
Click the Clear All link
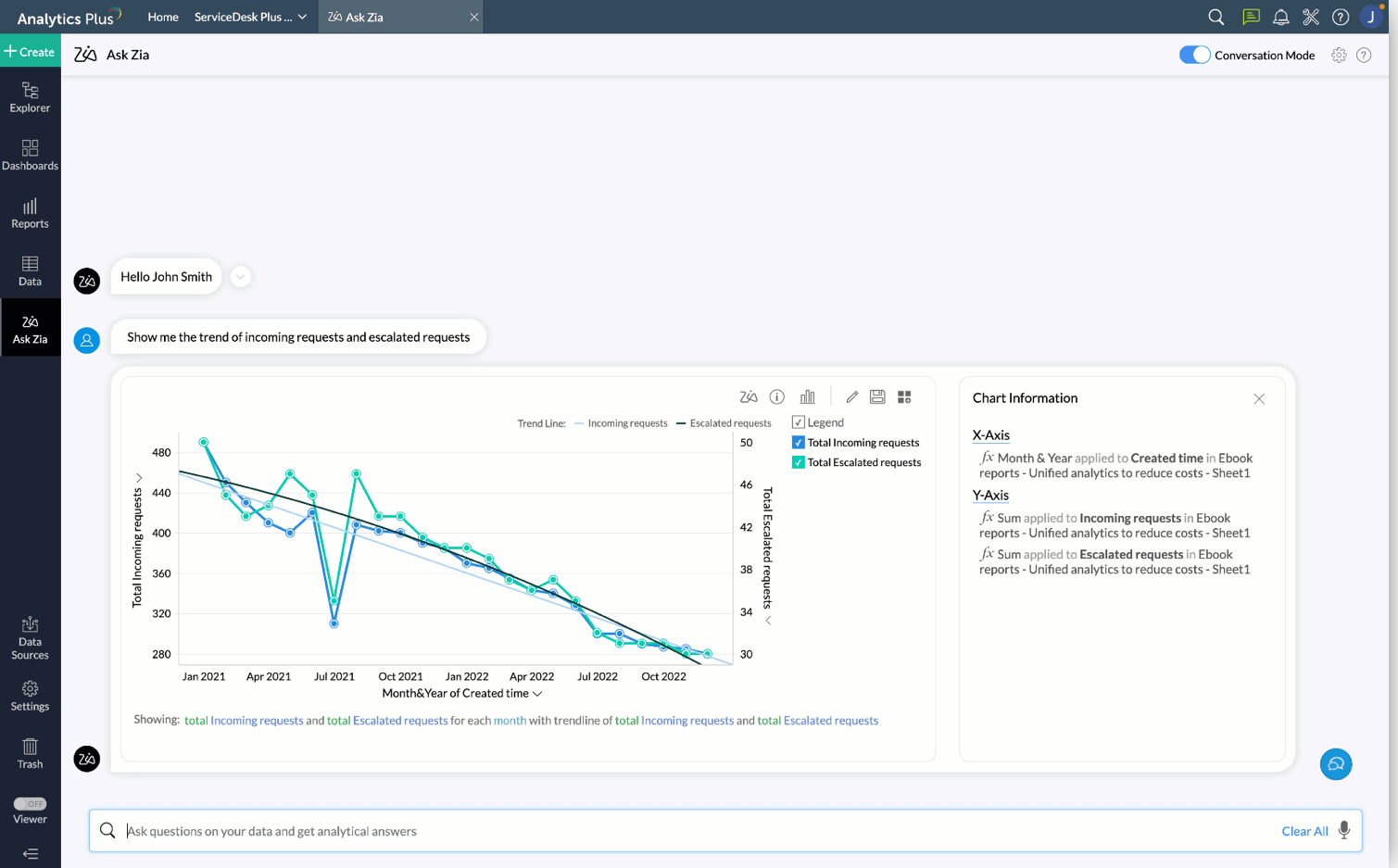(1304, 831)
